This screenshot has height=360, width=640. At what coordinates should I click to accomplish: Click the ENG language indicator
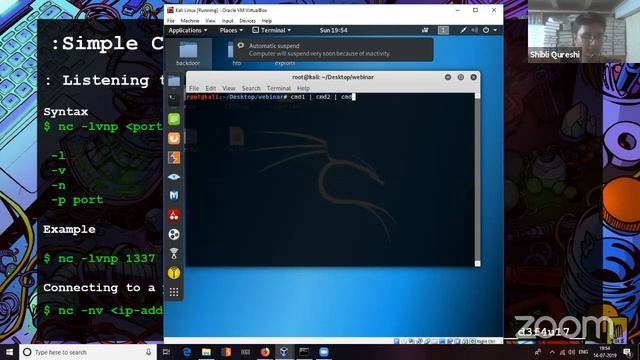584,352
